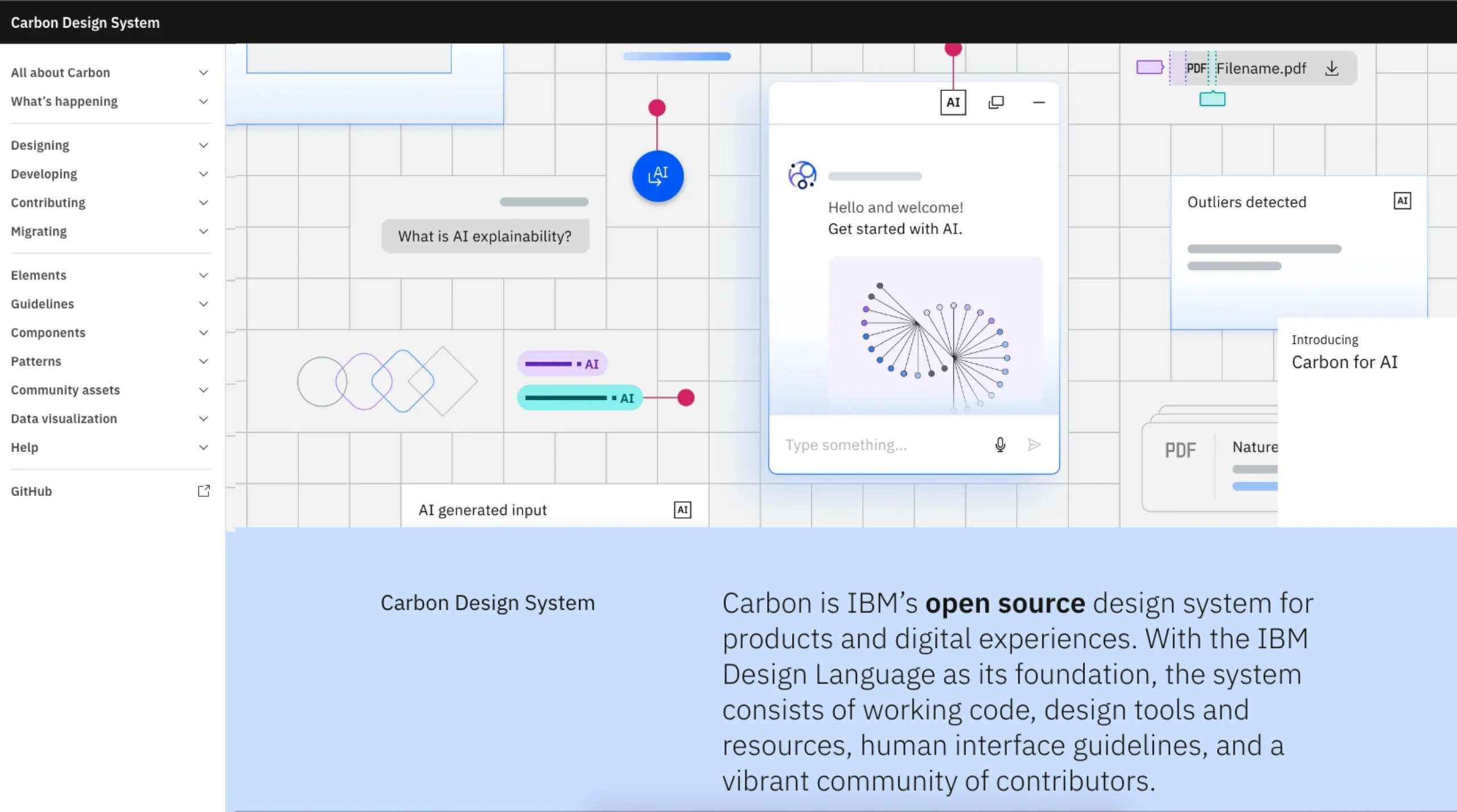Viewport: 1457px width, 812px height.
Task: Click the AI label in chat window header
Action: 953,102
